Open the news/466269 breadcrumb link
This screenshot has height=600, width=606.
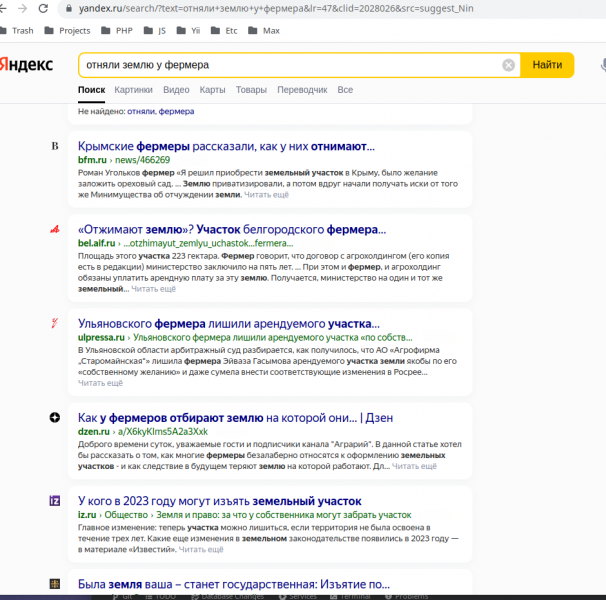click(143, 160)
